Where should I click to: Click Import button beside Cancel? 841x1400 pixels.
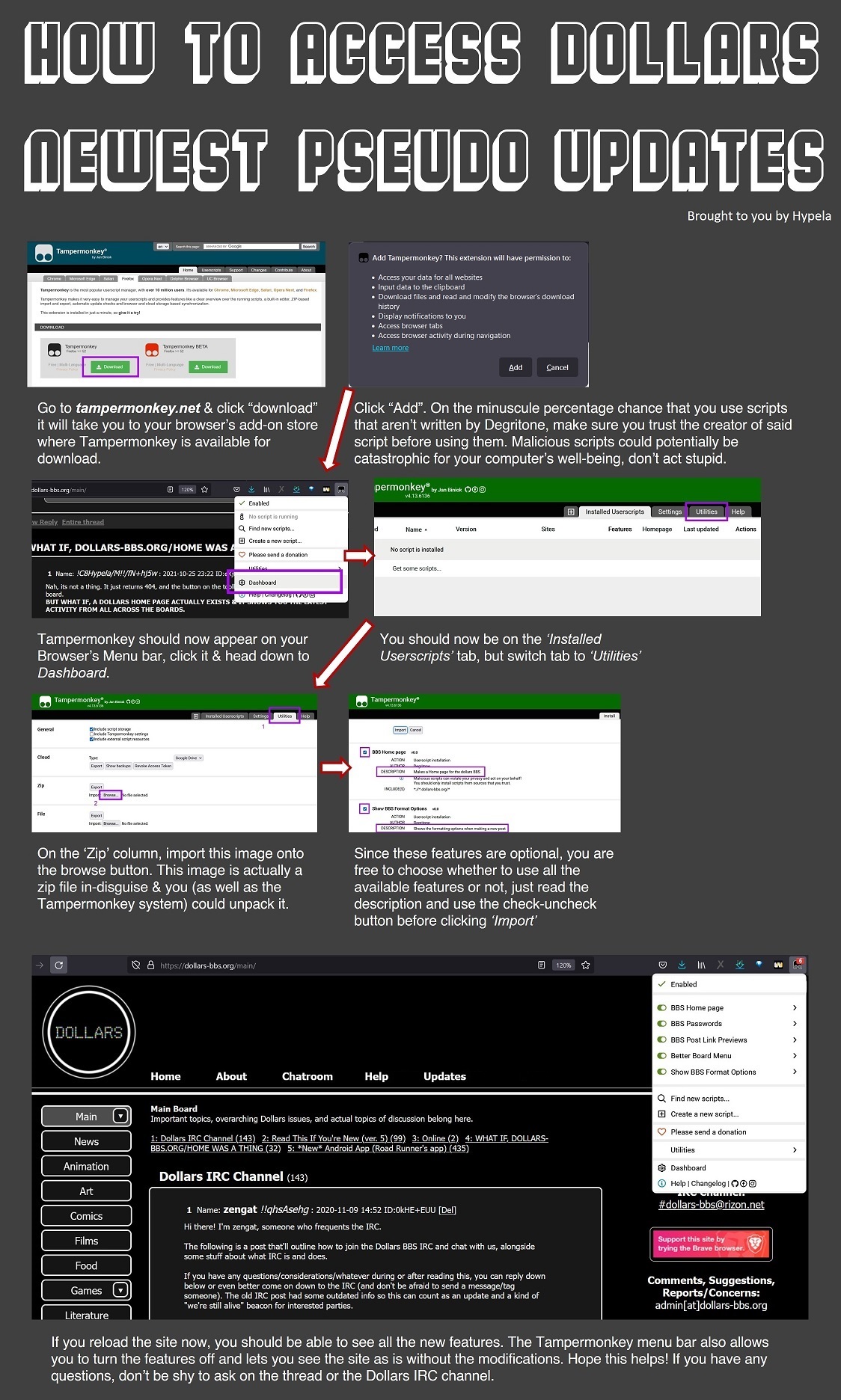(400, 730)
